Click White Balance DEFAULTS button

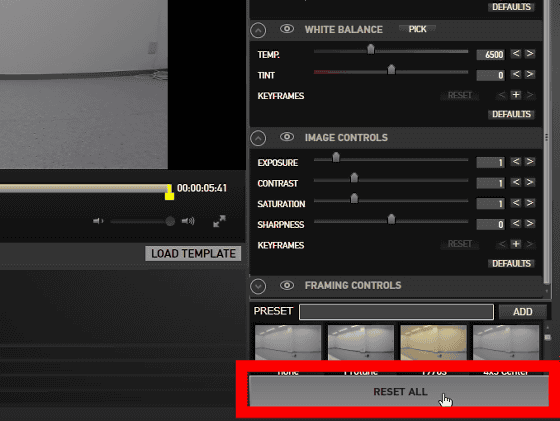pos(511,114)
